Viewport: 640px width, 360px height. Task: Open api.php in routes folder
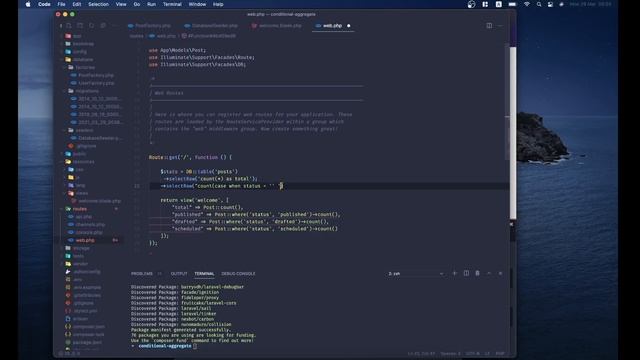click(x=84, y=217)
